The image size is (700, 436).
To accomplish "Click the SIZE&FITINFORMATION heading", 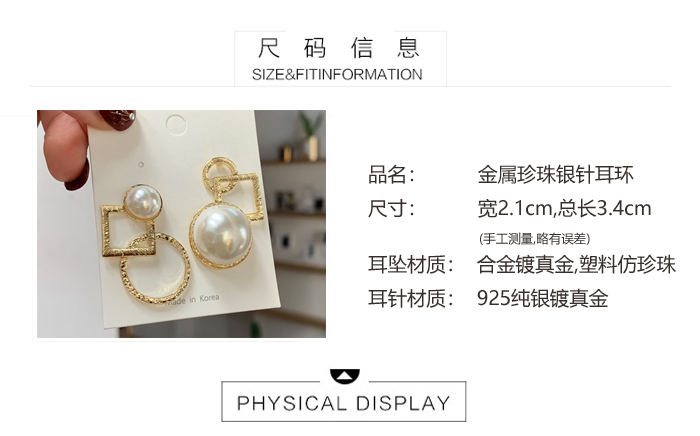I will pyautogui.click(x=337, y=74).
